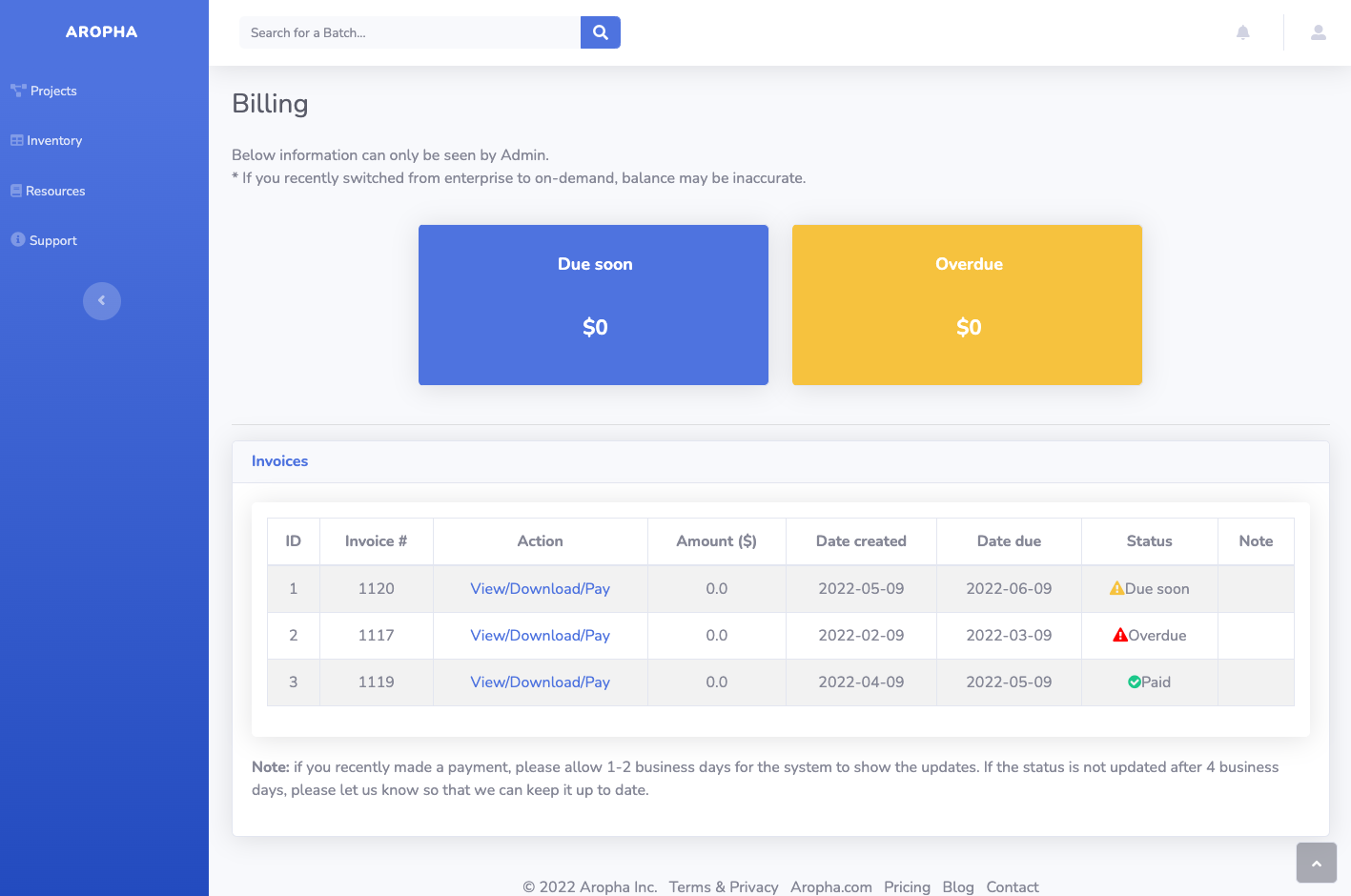The width and height of the screenshot is (1351, 896).
Task: Select the Due soon summary card
Action: (x=593, y=304)
